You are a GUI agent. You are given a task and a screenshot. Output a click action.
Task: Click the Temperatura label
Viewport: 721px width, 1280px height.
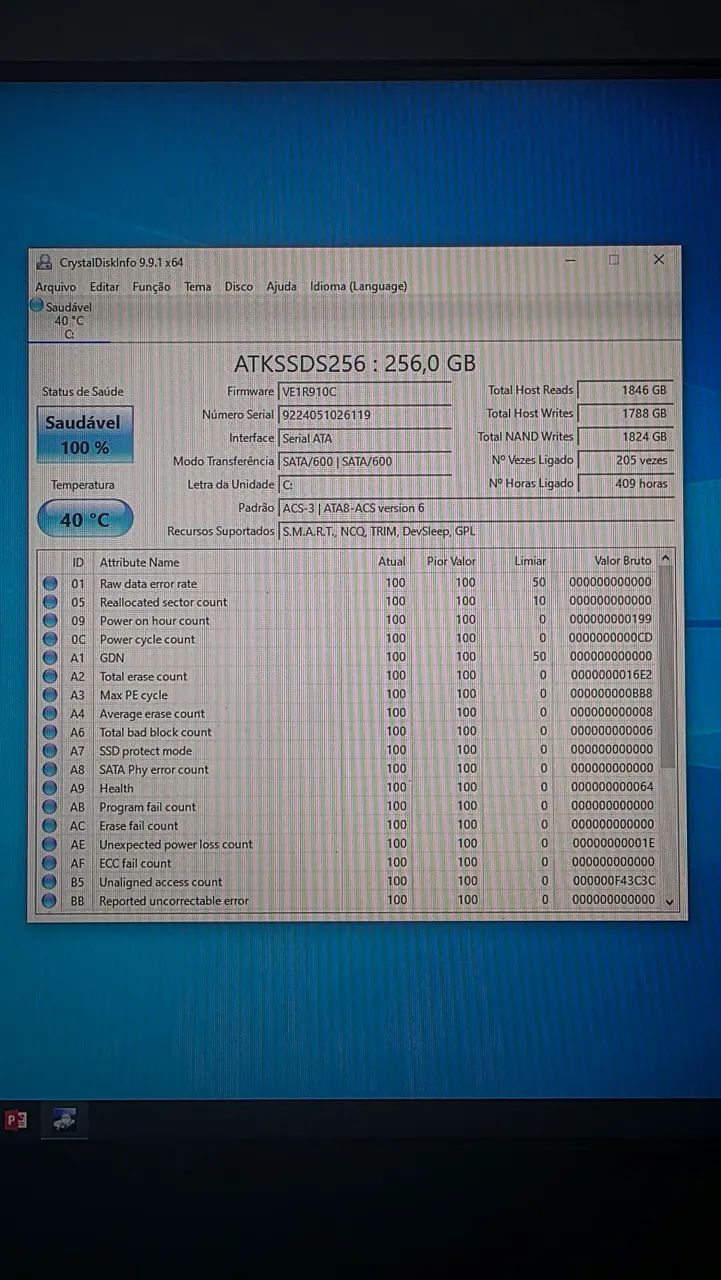(83, 485)
